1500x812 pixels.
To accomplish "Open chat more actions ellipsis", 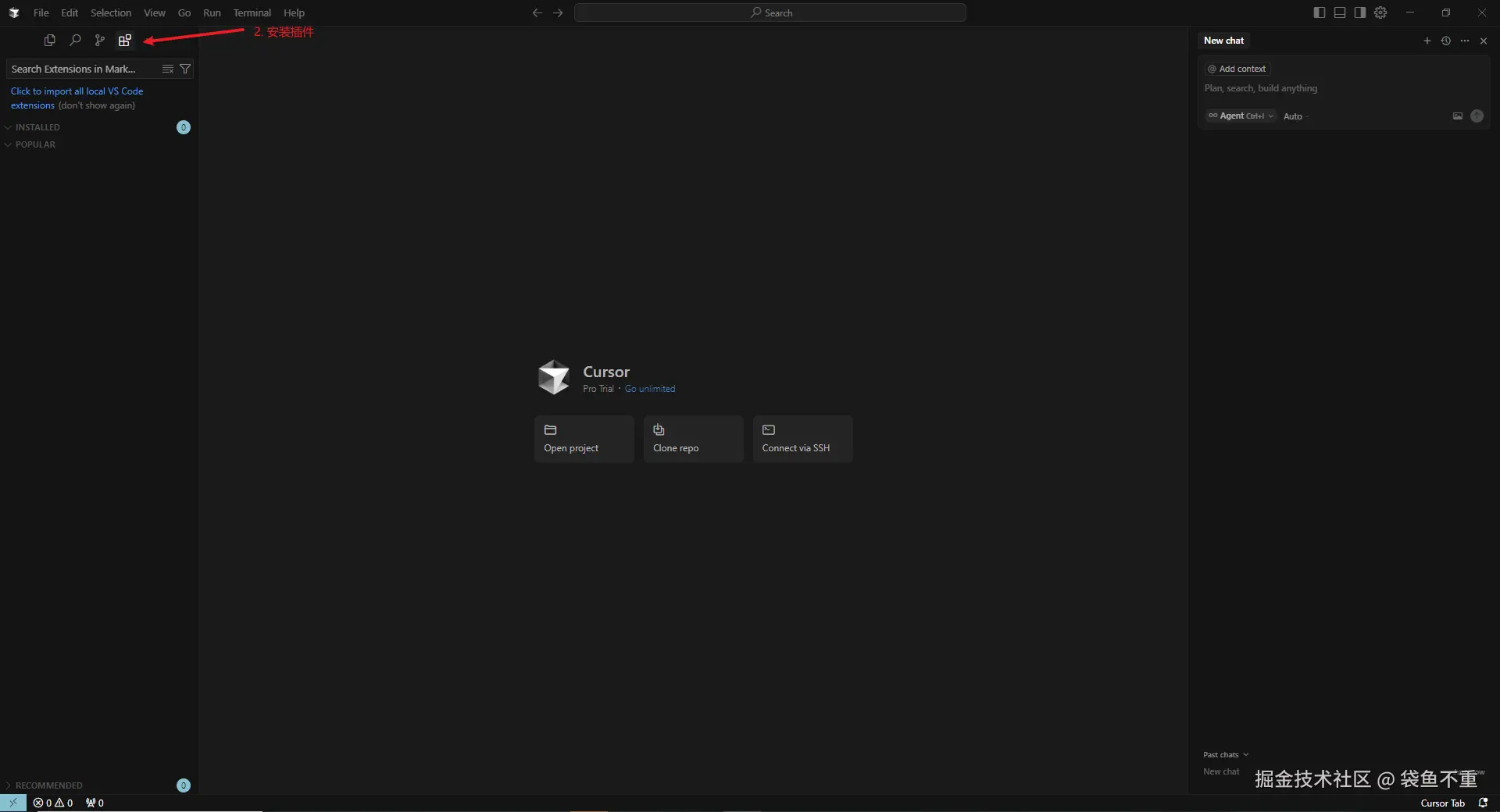I will click(x=1465, y=41).
